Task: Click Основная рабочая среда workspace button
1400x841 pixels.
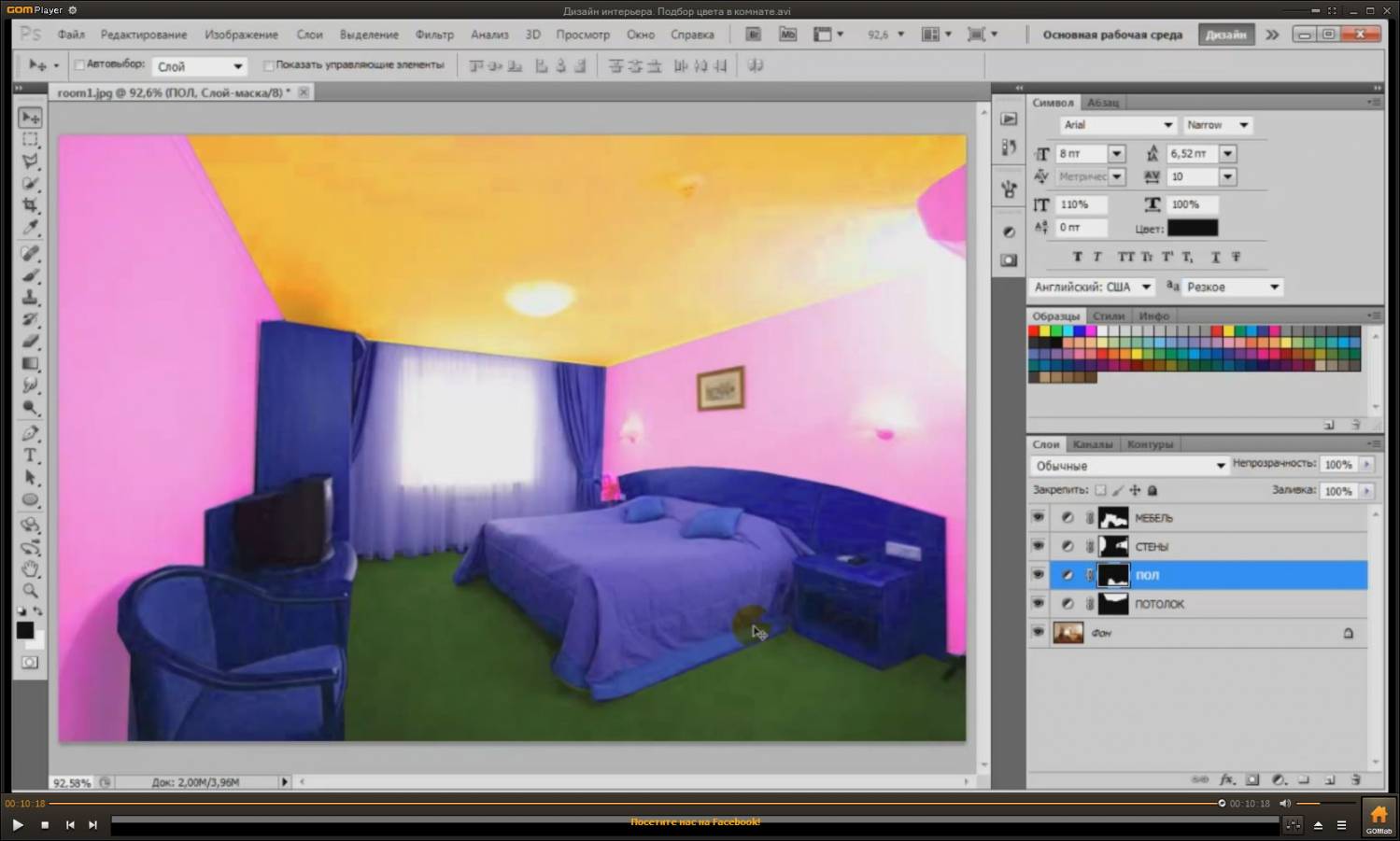Action: coord(1111,35)
